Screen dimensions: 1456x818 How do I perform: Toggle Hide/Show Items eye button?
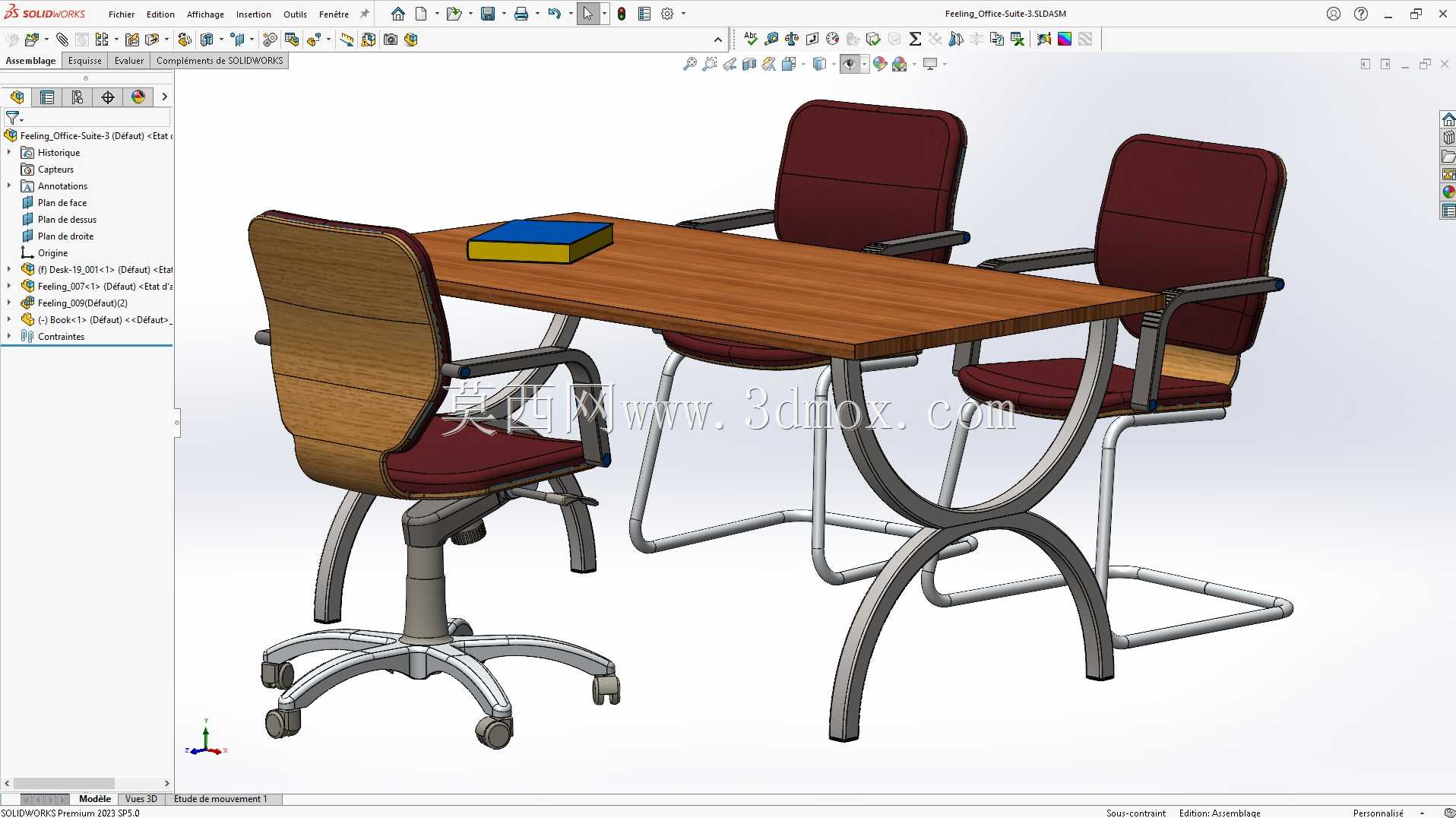850,64
